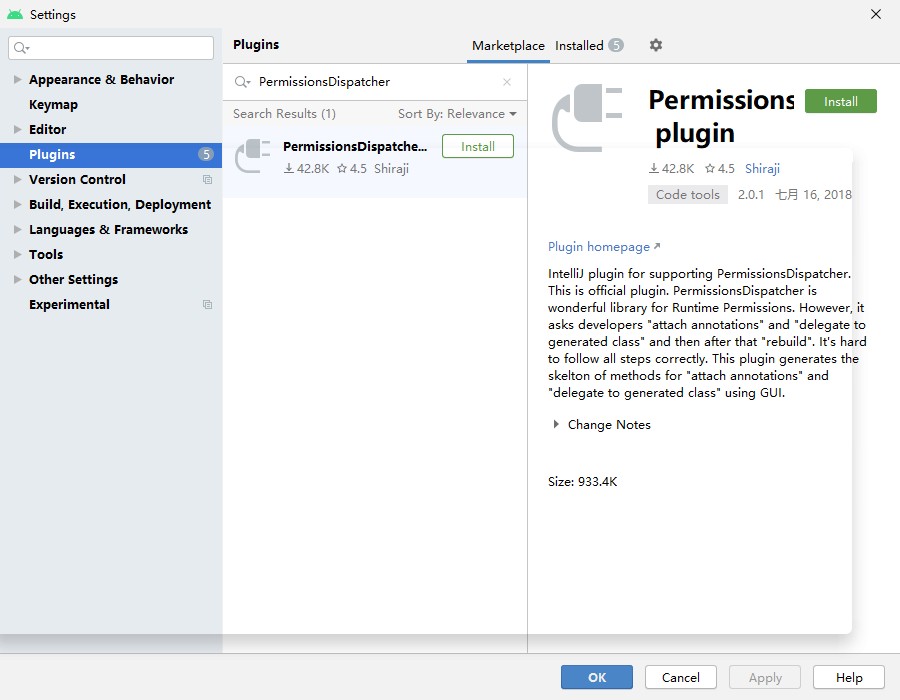Click the copy icon beside Experimental
Screen dimensions: 900x700
tap(207, 305)
